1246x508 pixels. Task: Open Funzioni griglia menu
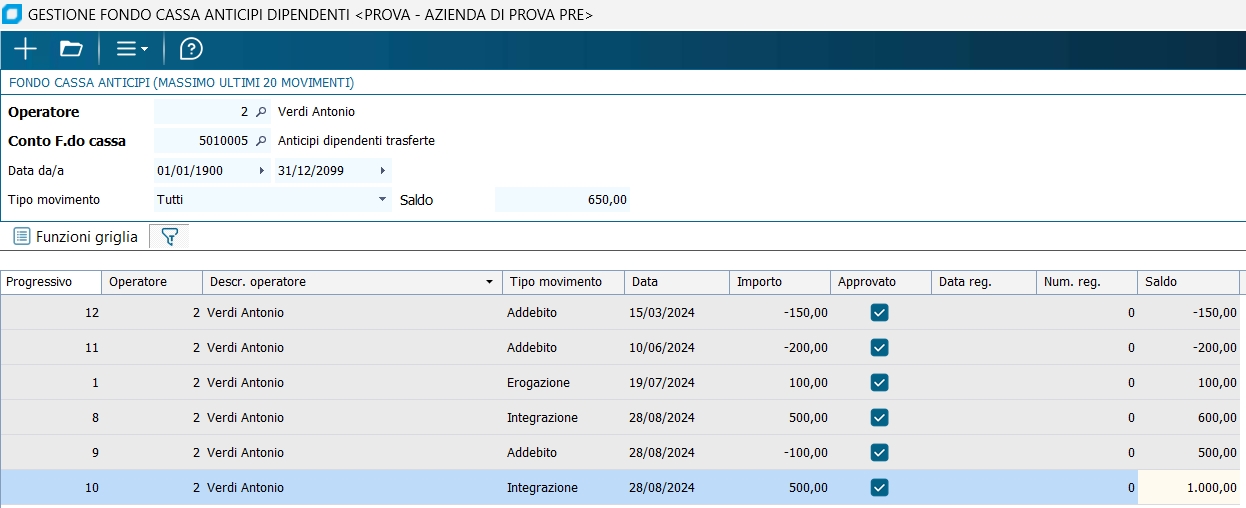[x=76, y=237]
